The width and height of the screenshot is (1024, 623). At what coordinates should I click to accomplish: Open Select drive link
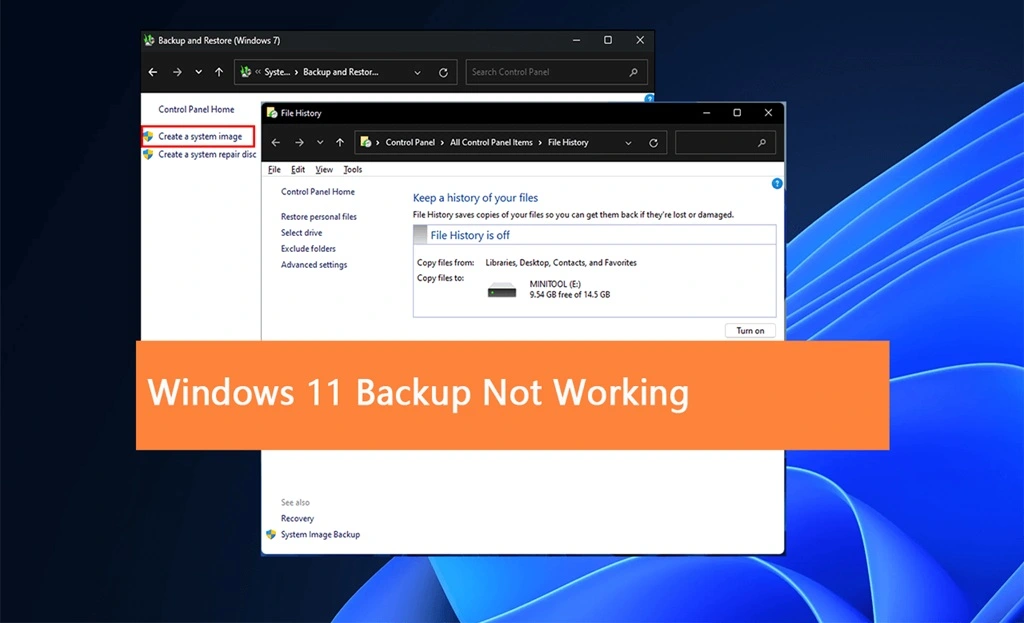[301, 232]
